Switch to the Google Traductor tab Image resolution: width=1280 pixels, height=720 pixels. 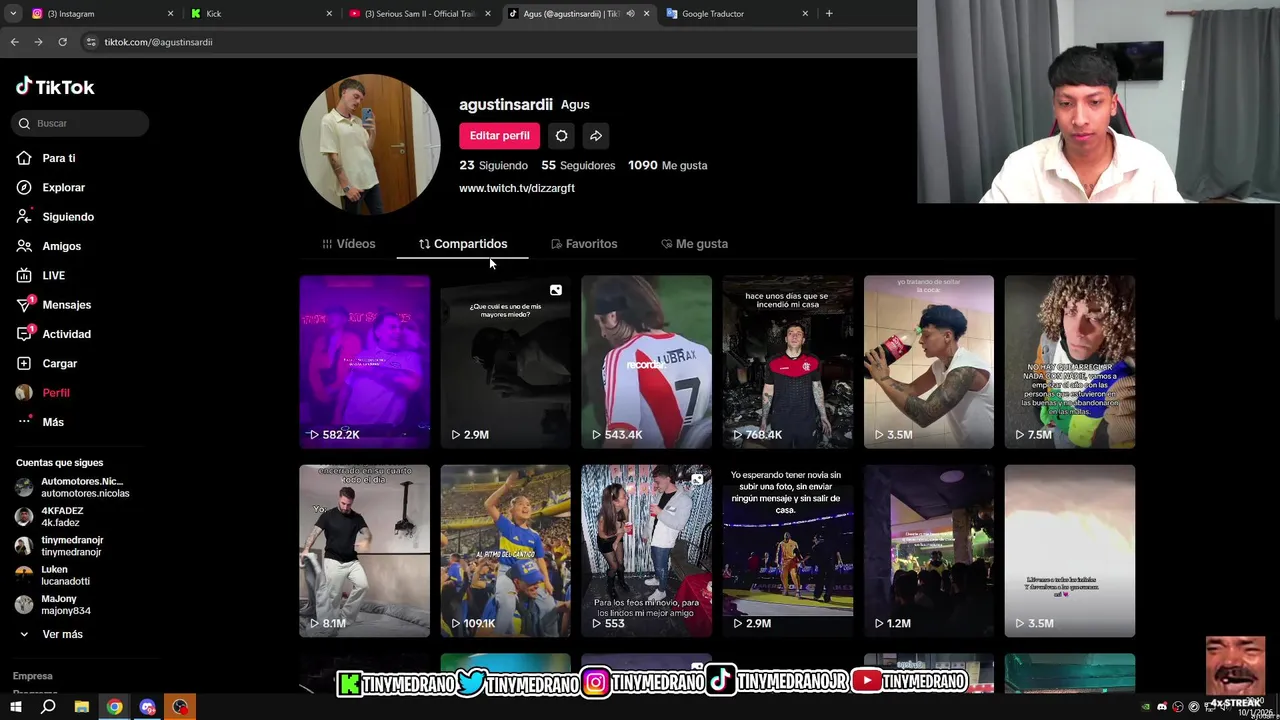coord(738,14)
